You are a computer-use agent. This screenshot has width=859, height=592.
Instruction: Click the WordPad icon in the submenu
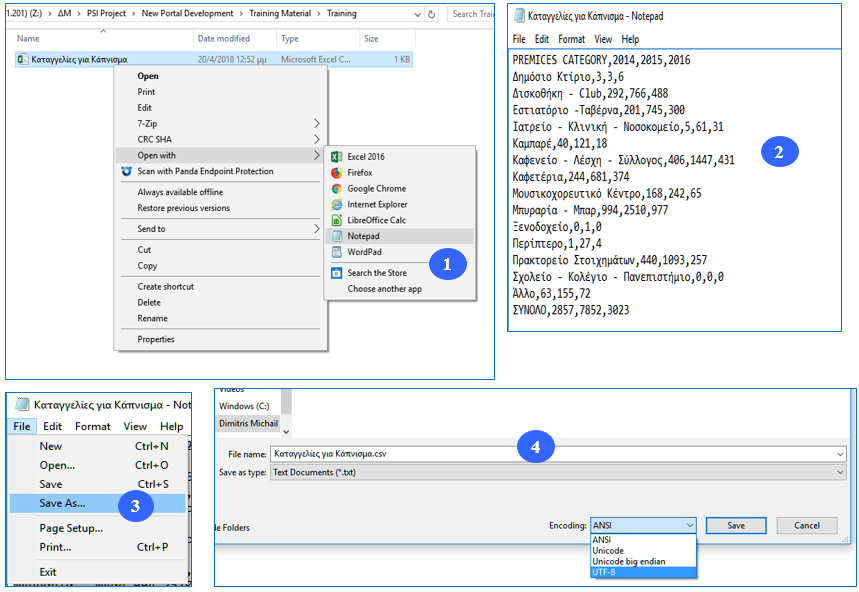point(337,252)
